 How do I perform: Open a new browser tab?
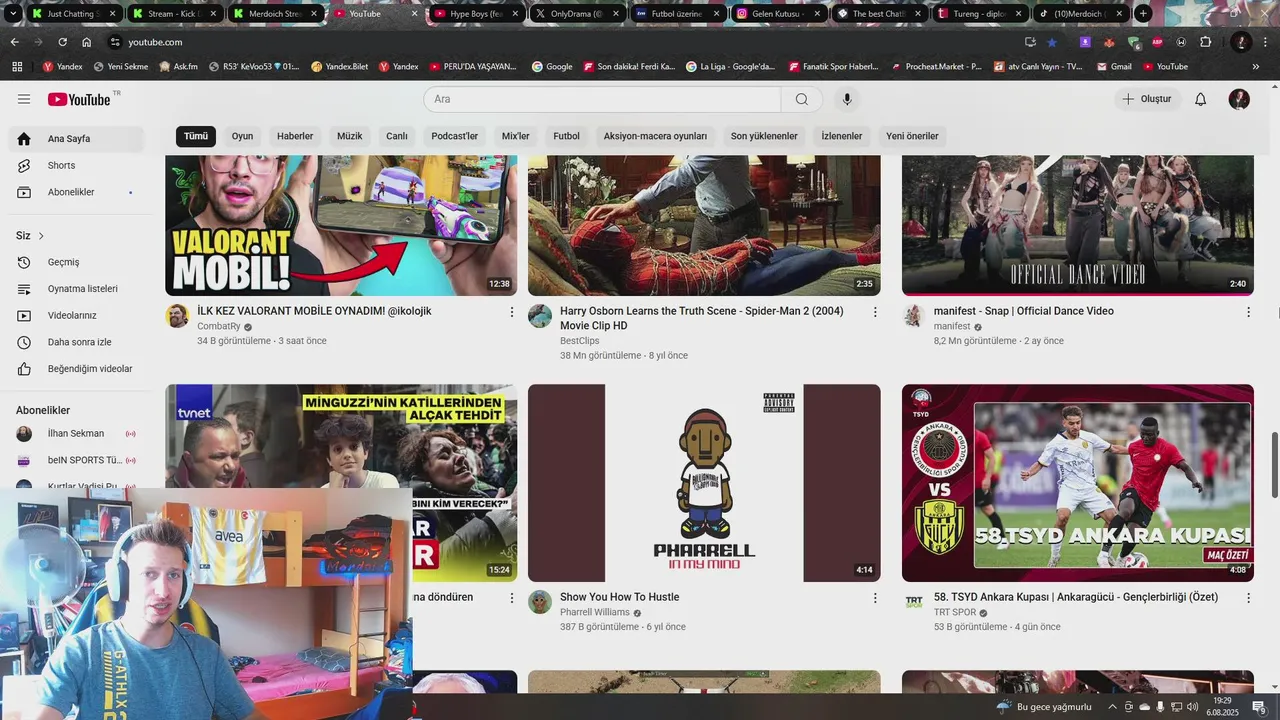click(1143, 14)
